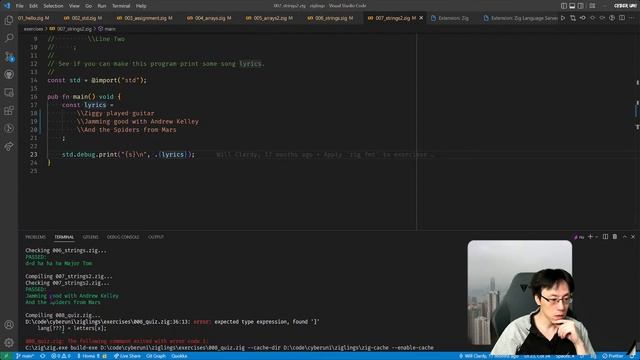Image resolution: width=640 pixels, height=360 pixels.
Task: Click the split editor right icon
Action: 622,18
